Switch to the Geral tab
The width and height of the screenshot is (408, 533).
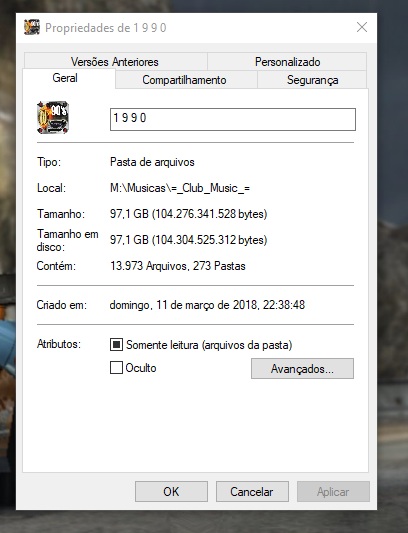point(65,78)
